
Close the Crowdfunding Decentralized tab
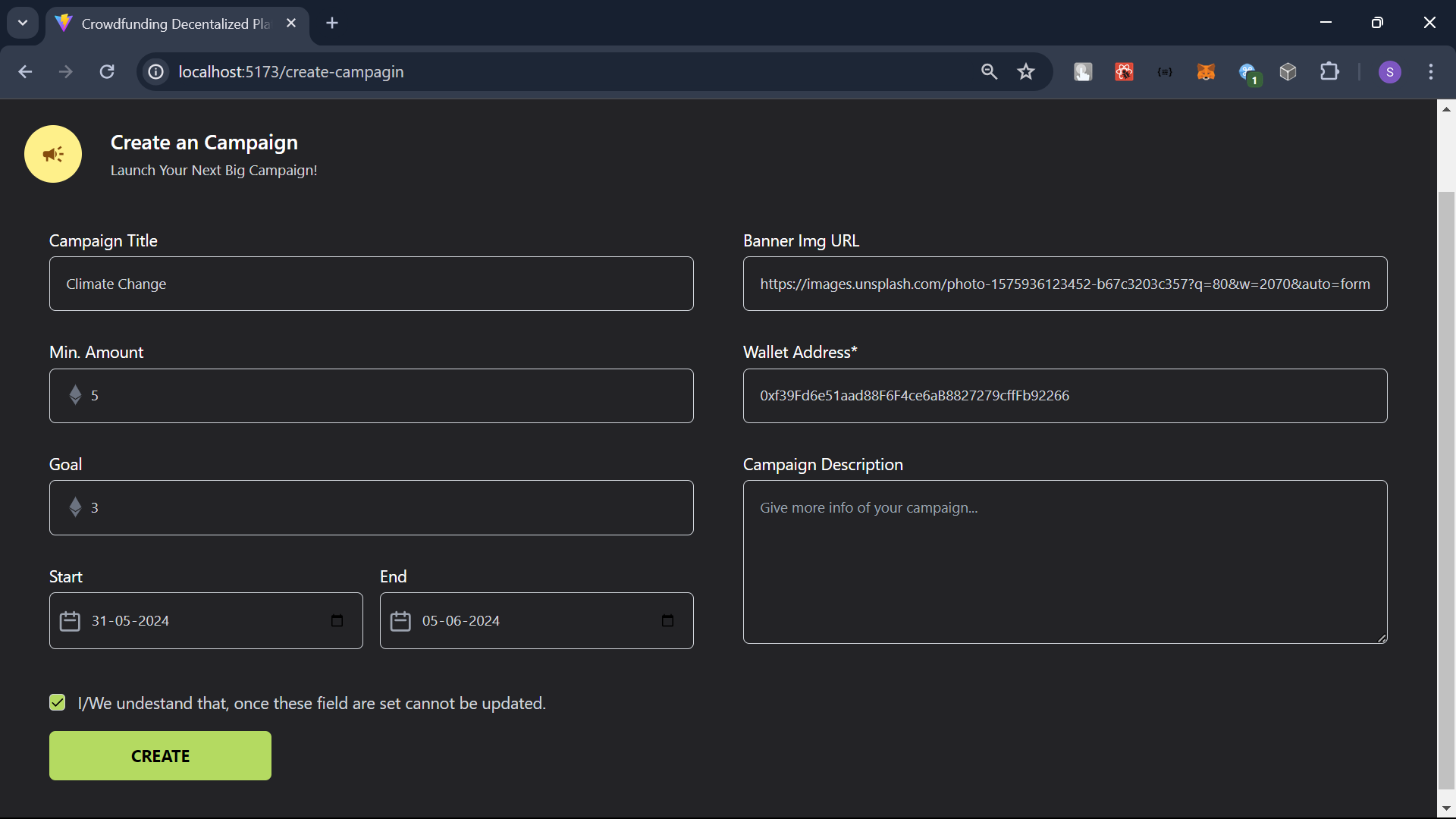(x=291, y=23)
